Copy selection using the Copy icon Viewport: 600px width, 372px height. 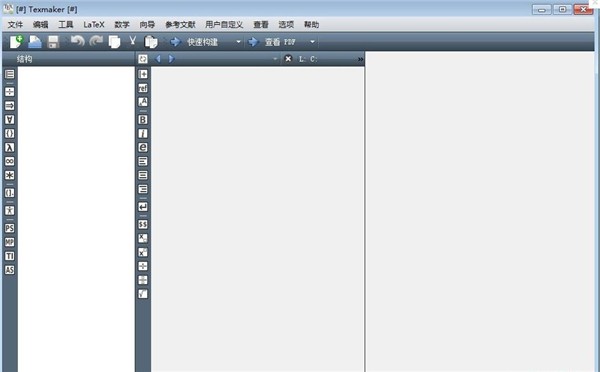tap(114, 41)
